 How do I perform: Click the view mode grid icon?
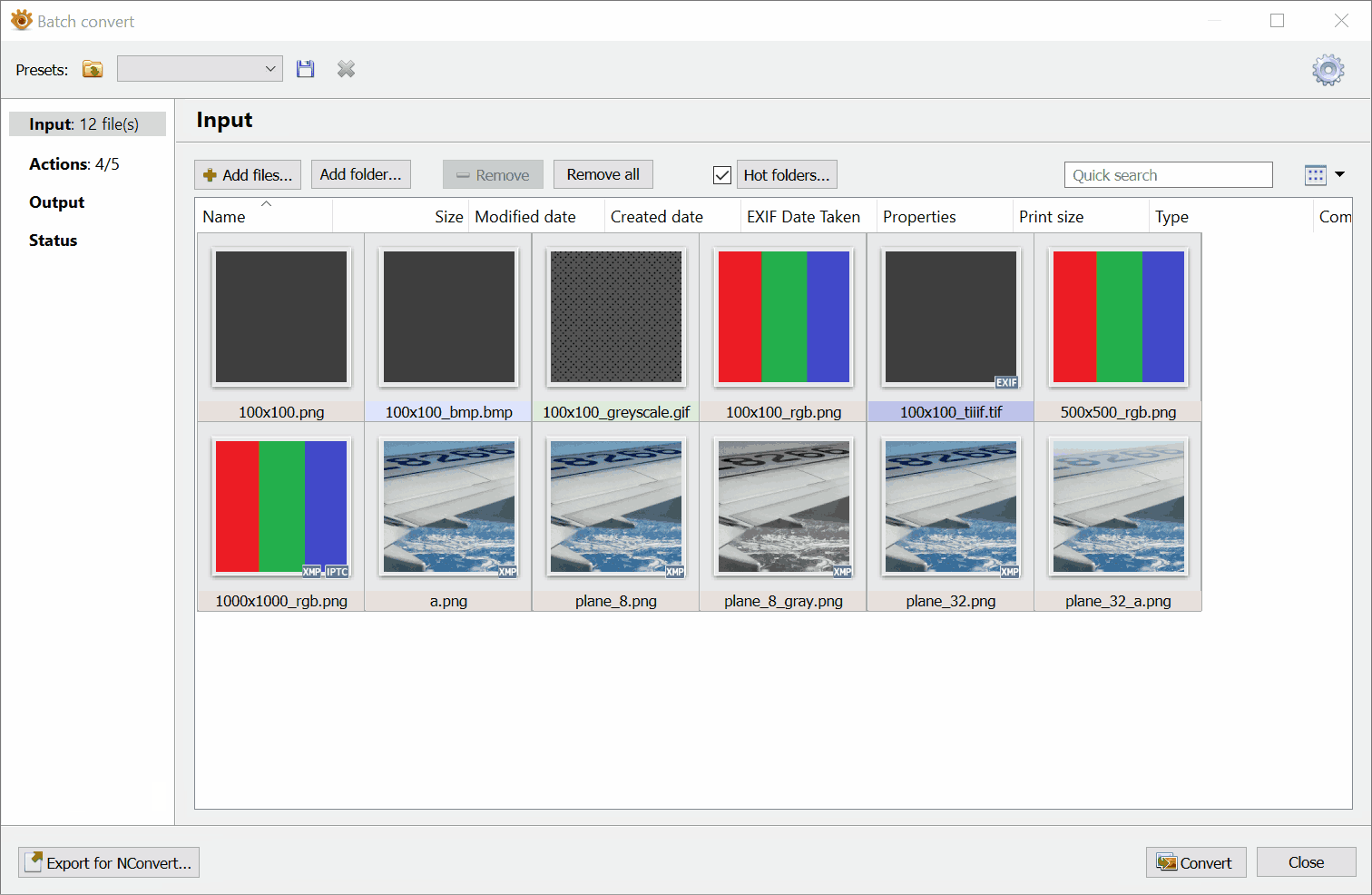(x=1315, y=175)
